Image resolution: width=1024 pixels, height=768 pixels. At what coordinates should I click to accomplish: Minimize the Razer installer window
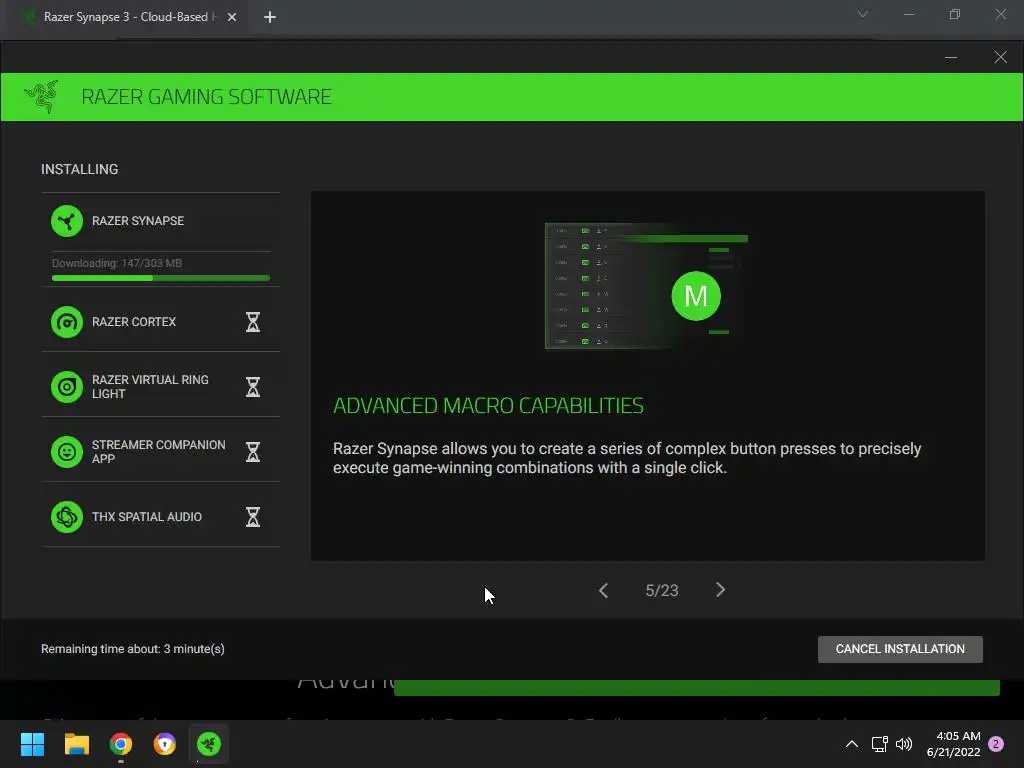(951, 57)
